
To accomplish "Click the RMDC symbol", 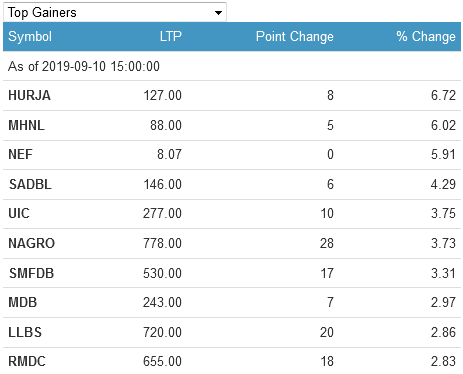I will 27,361.
